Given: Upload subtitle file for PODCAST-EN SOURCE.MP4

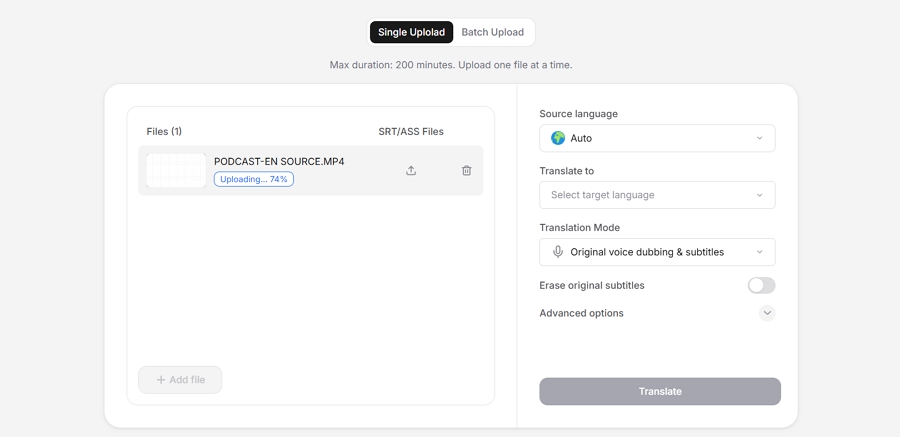Looking at the screenshot, I should tap(411, 171).
